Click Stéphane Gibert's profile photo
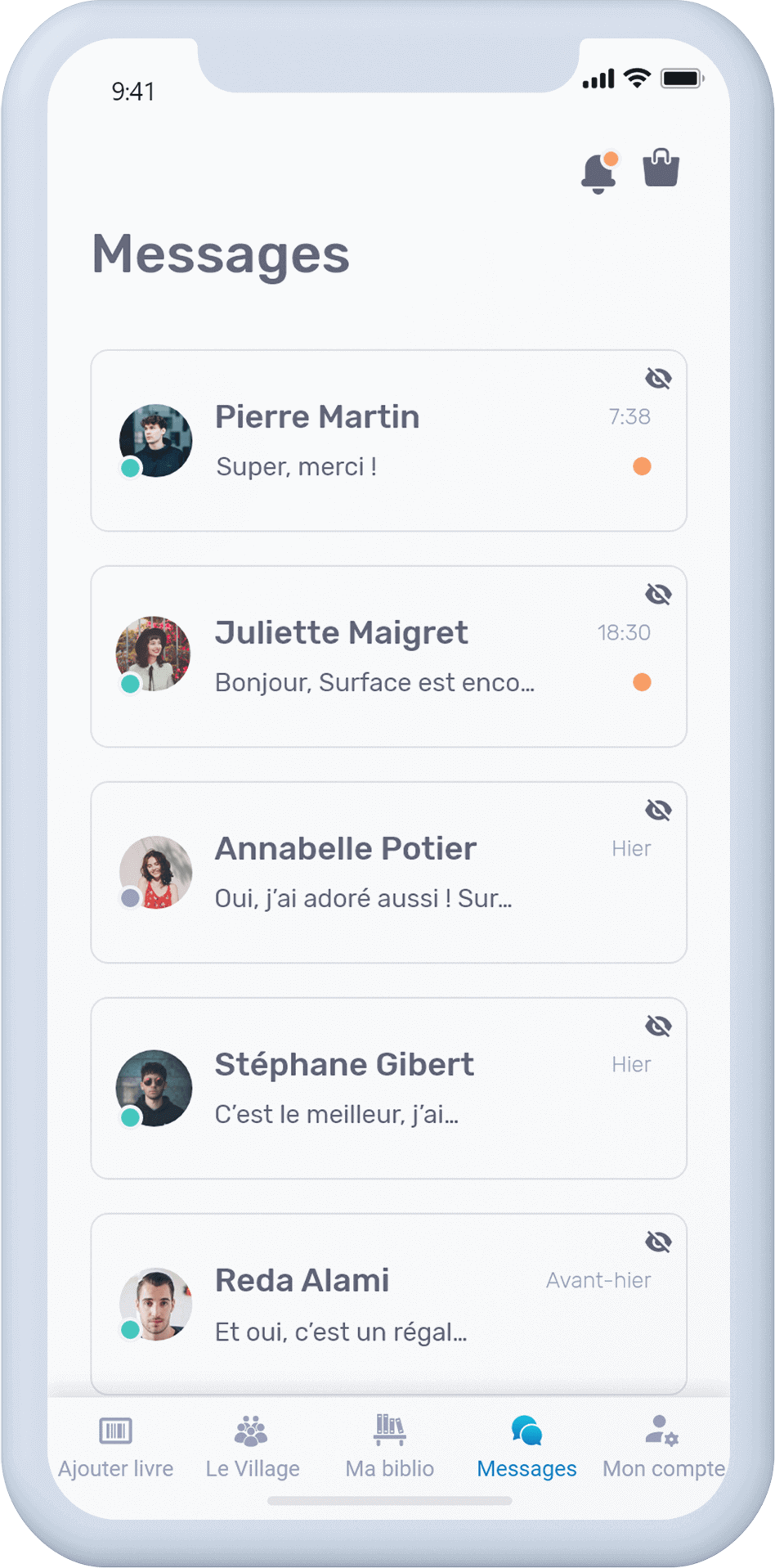Screen dimensions: 775x1568 pyautogui.click(x=155, y=1088)
